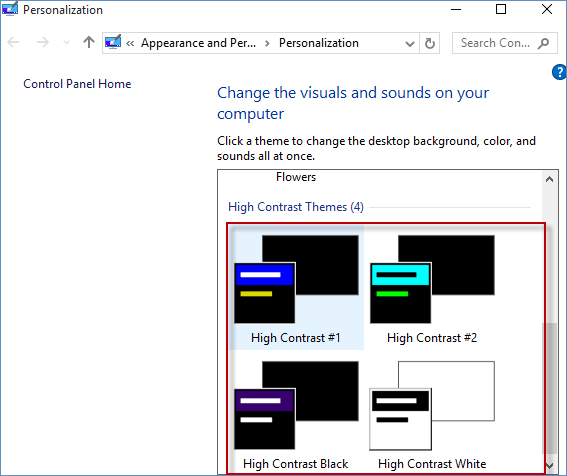Select the Personalization breadcrumb

click(x=319, y=43)
